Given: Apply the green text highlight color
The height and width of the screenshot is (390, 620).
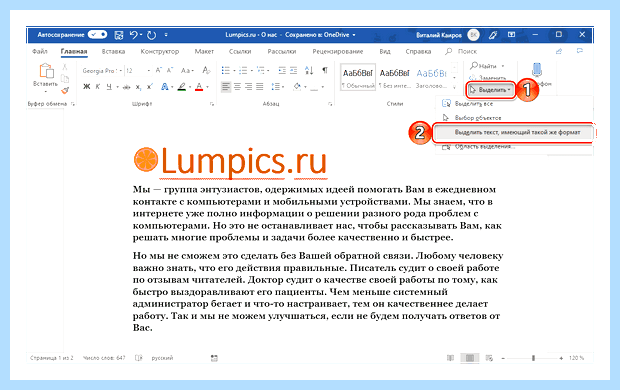Looking at the screenshot, I should coord(181,87).
